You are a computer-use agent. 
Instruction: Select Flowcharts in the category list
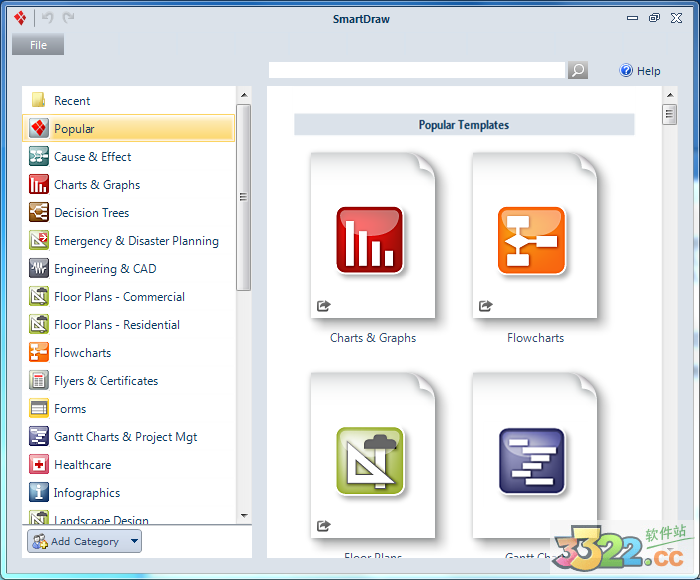83,353
